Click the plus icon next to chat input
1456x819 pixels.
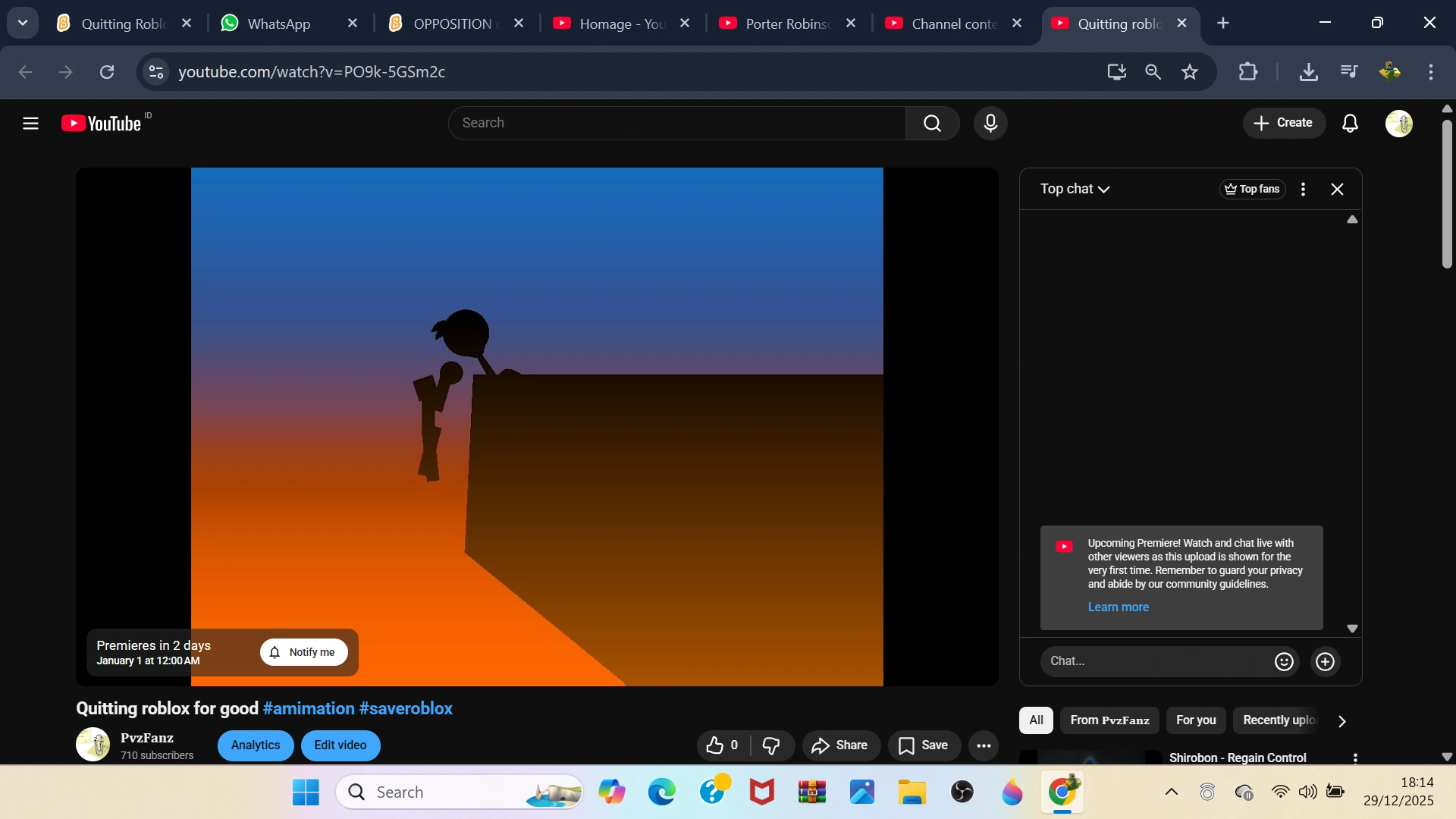pyautogui.click(x=1326, y=661)
